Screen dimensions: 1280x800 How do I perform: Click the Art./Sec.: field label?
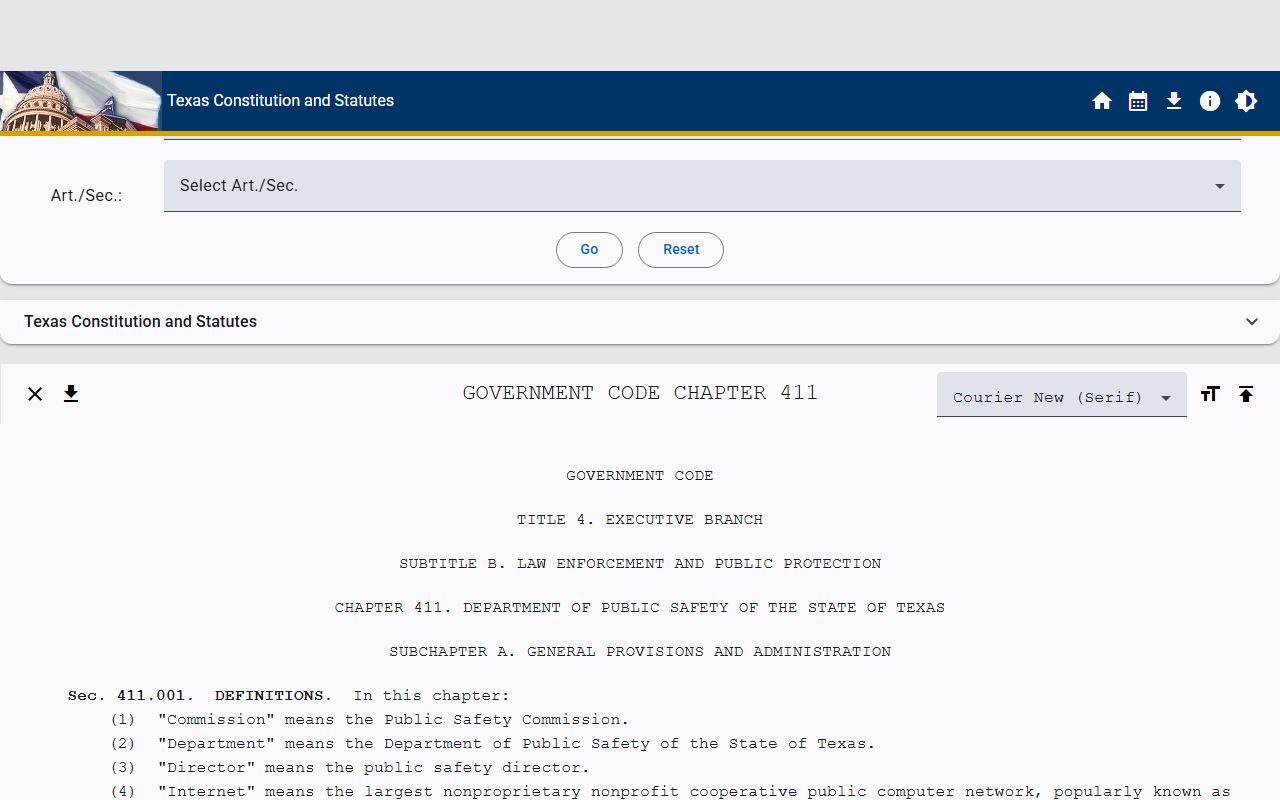pos(86,196)
